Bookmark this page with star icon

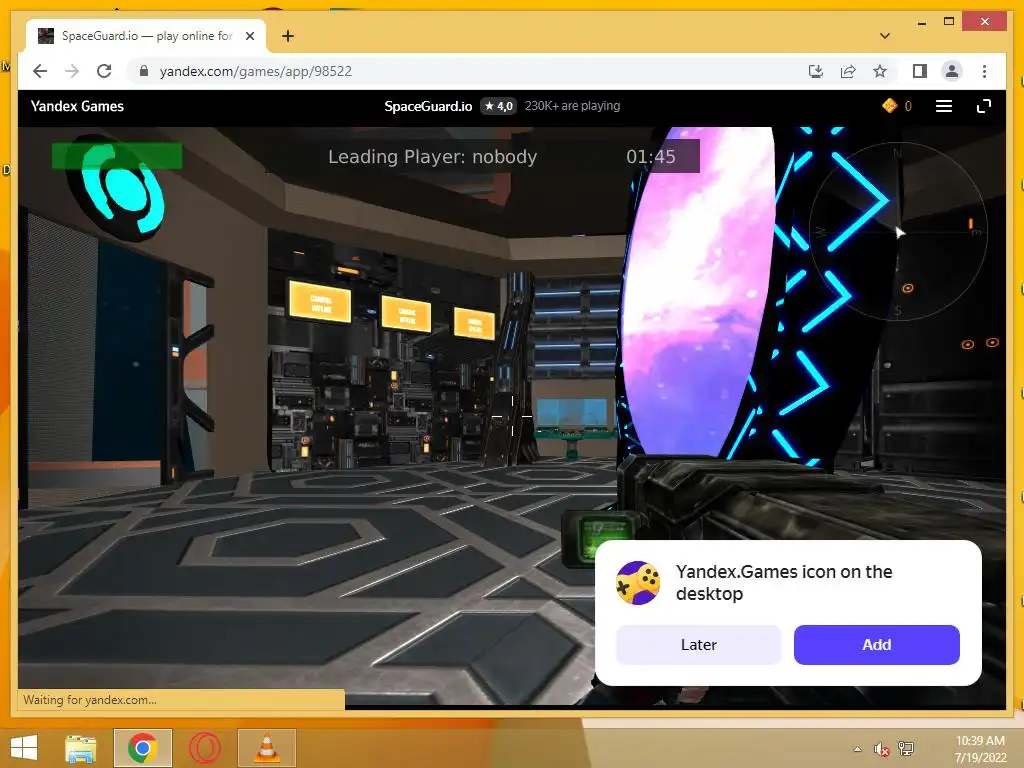(880, 71)
